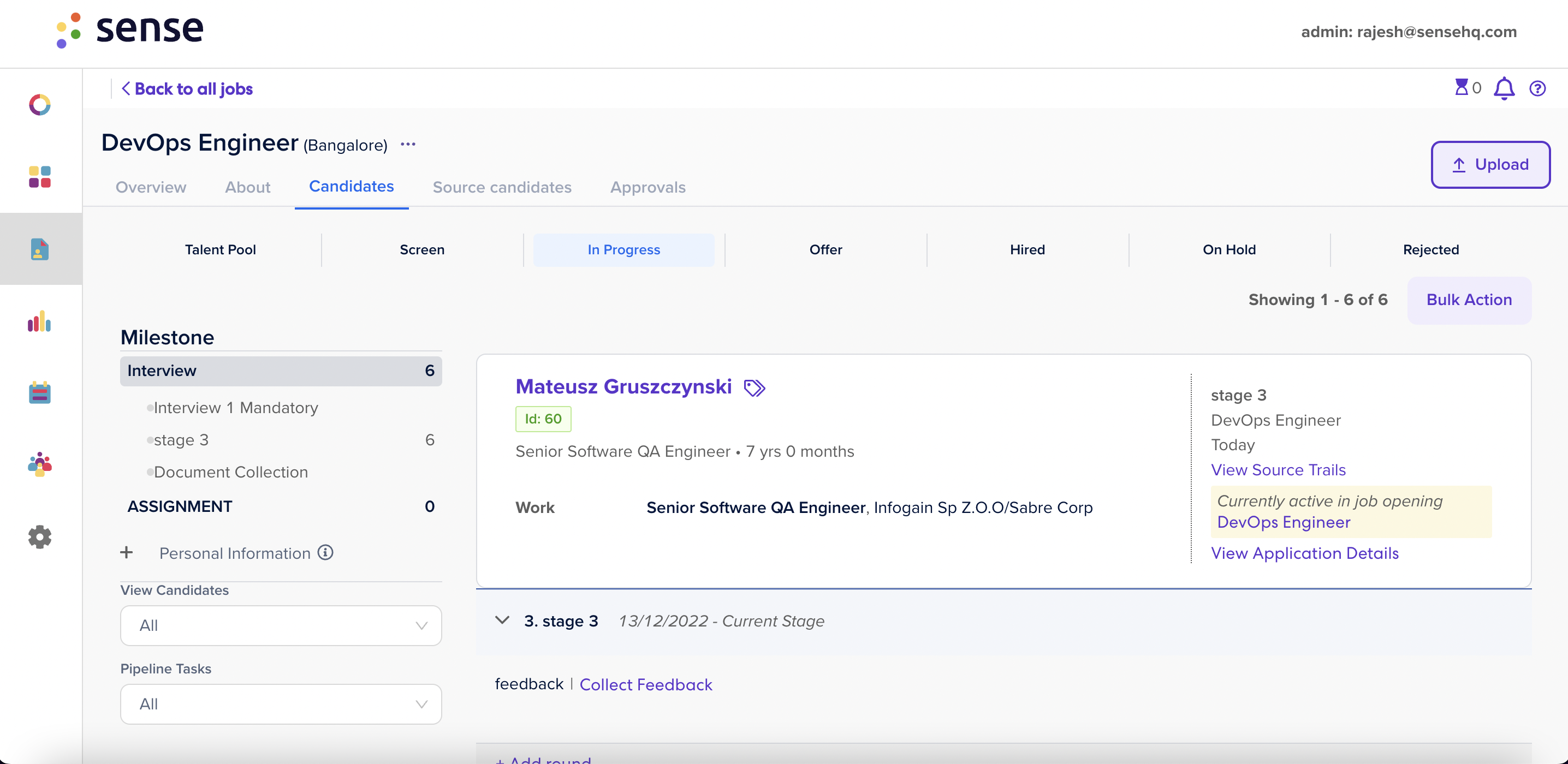This screenshot has width=1568, height=764.
Task: Open the three-dot menu beside DevOps Engineer
Action: pyautogui.click(x=408, y=144)
